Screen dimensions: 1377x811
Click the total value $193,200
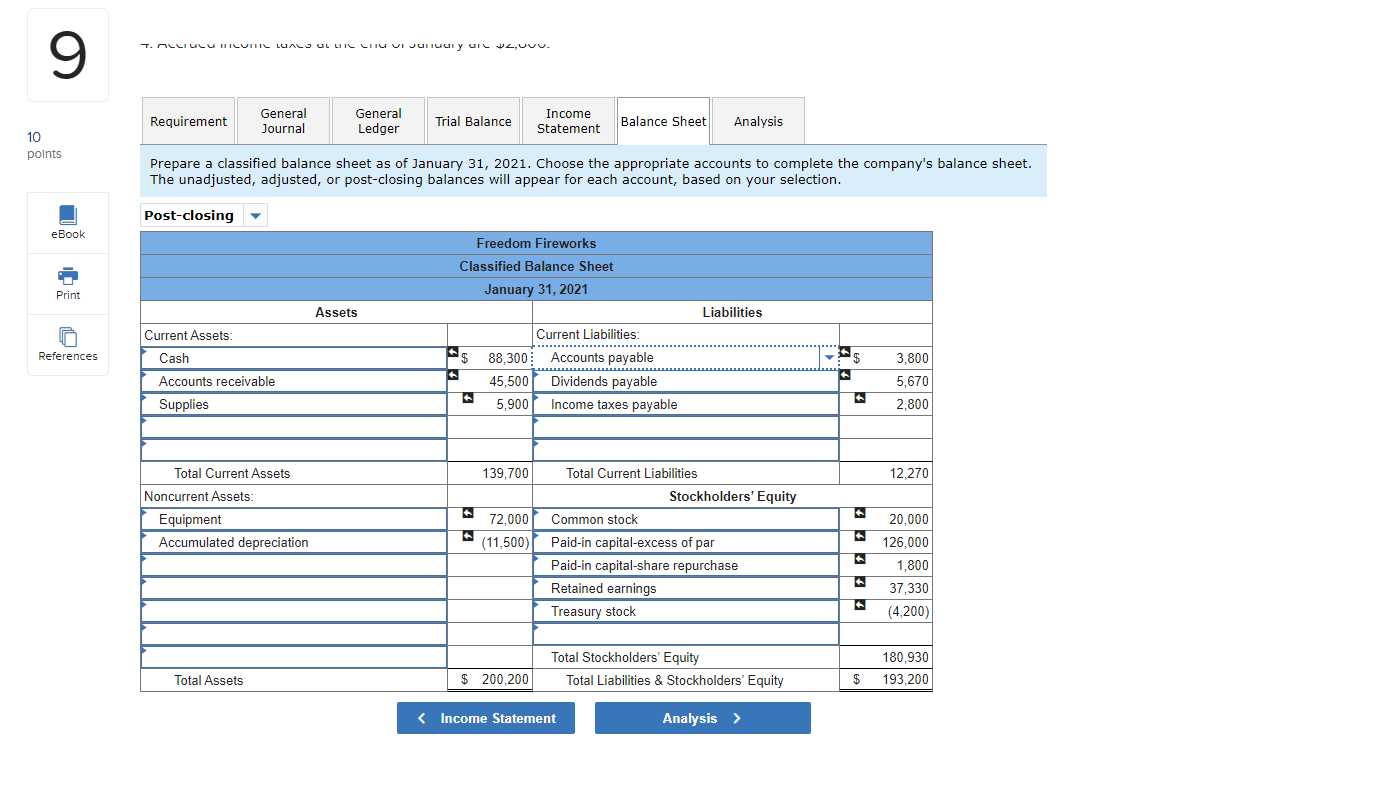tap(886, 680)
